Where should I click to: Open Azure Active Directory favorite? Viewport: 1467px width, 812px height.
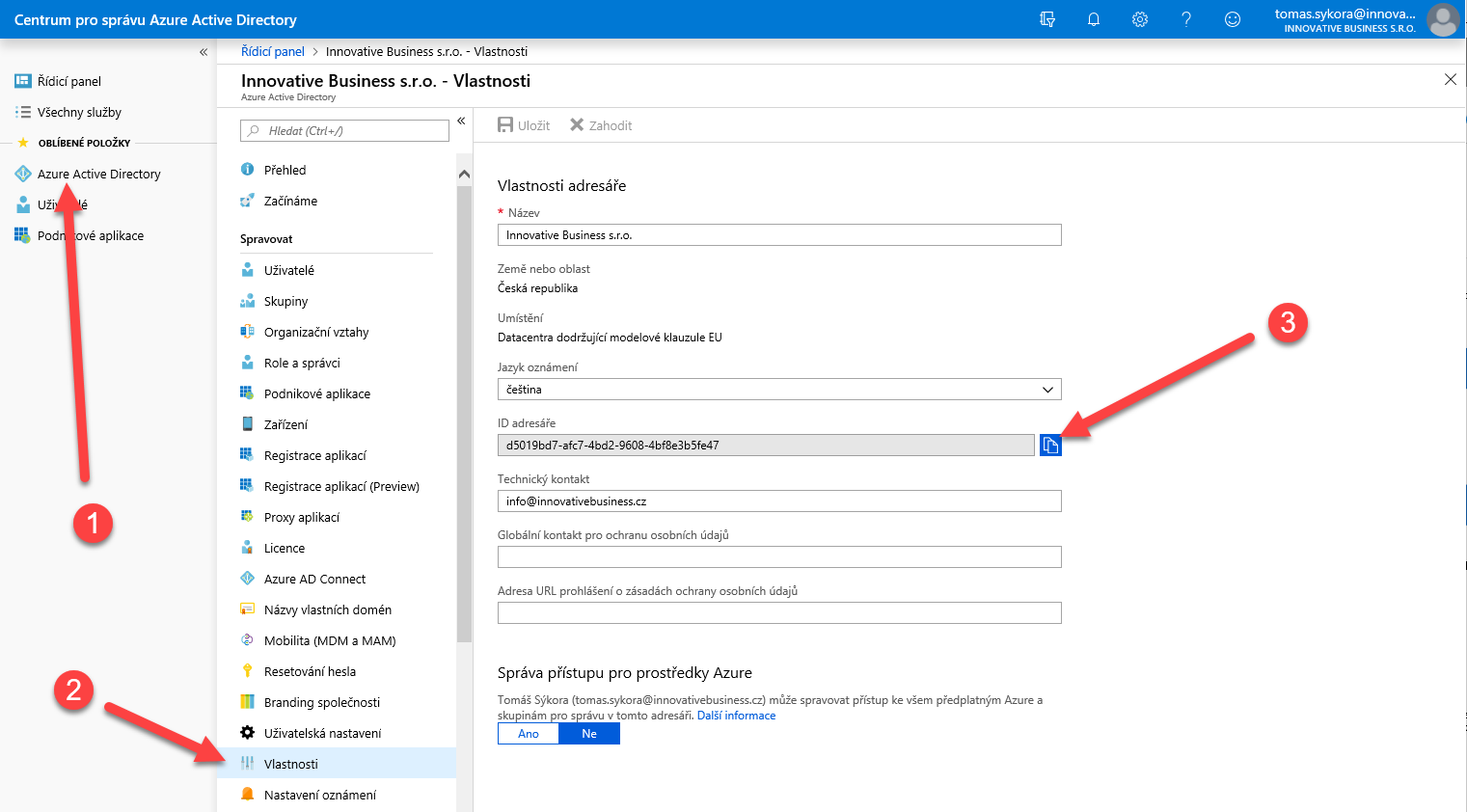point(98,174)
